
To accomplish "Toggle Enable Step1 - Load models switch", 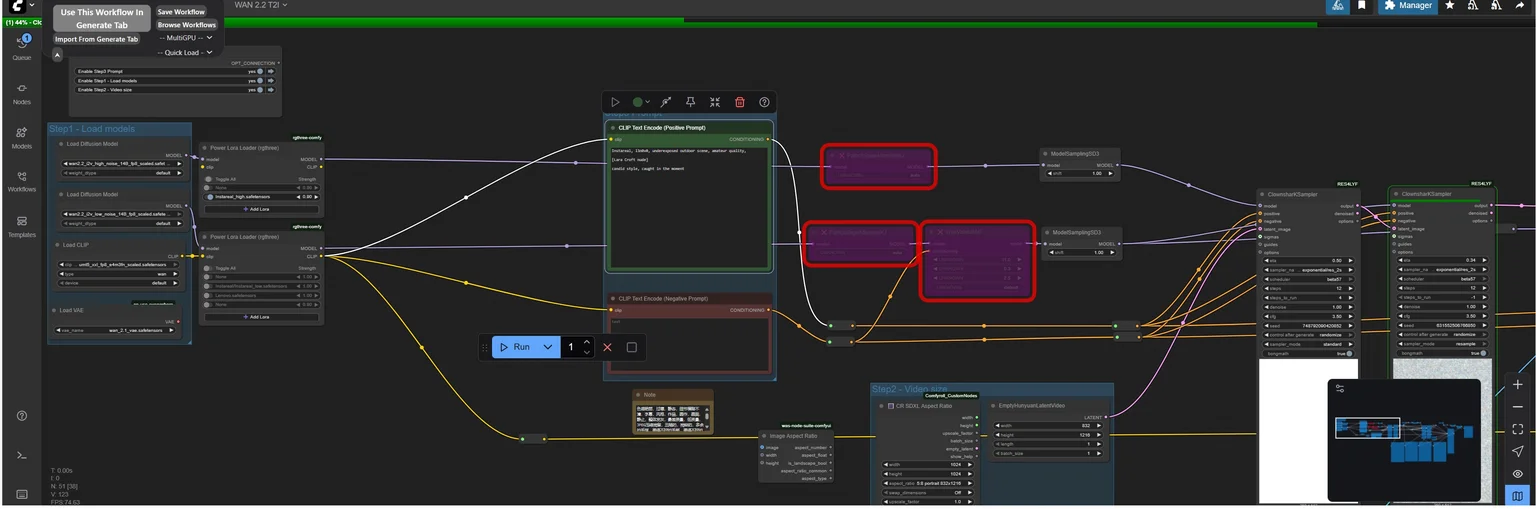I will coord(260,81).
